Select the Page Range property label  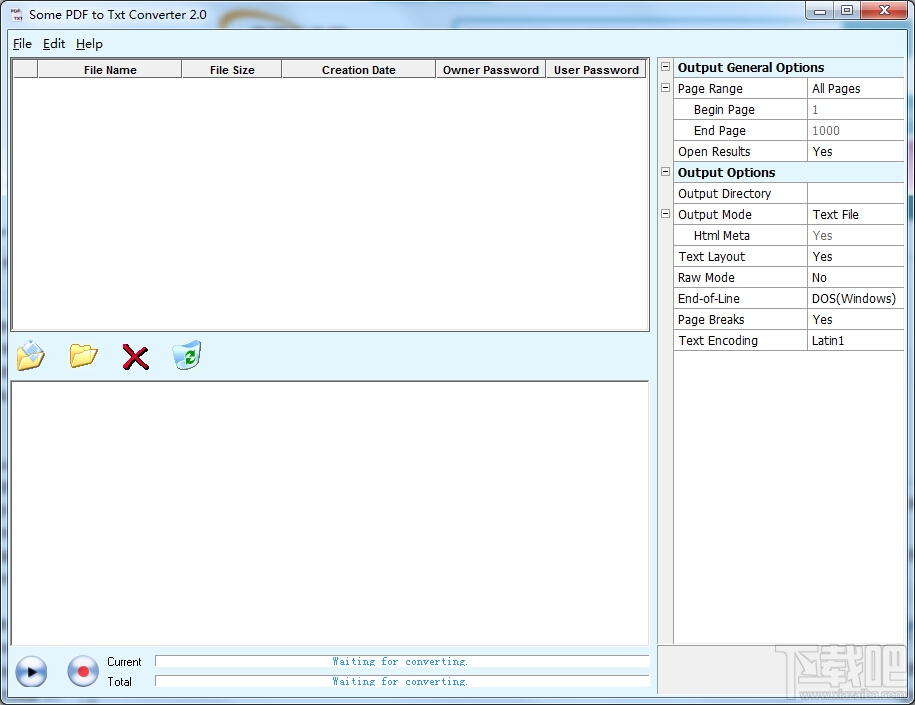click(710, 89)
